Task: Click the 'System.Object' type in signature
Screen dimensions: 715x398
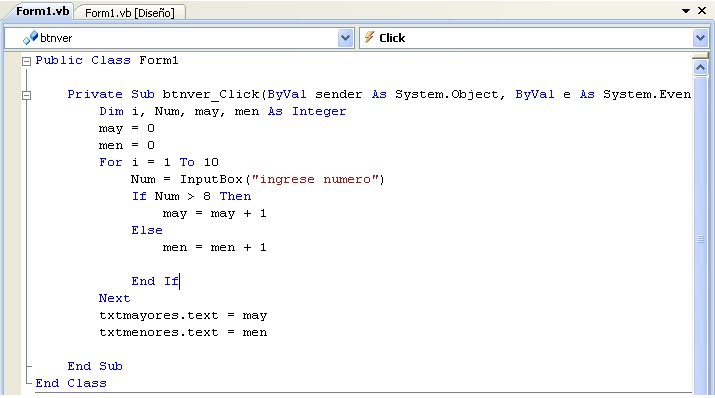Action: pyautogui.click(x=447, y=94)
